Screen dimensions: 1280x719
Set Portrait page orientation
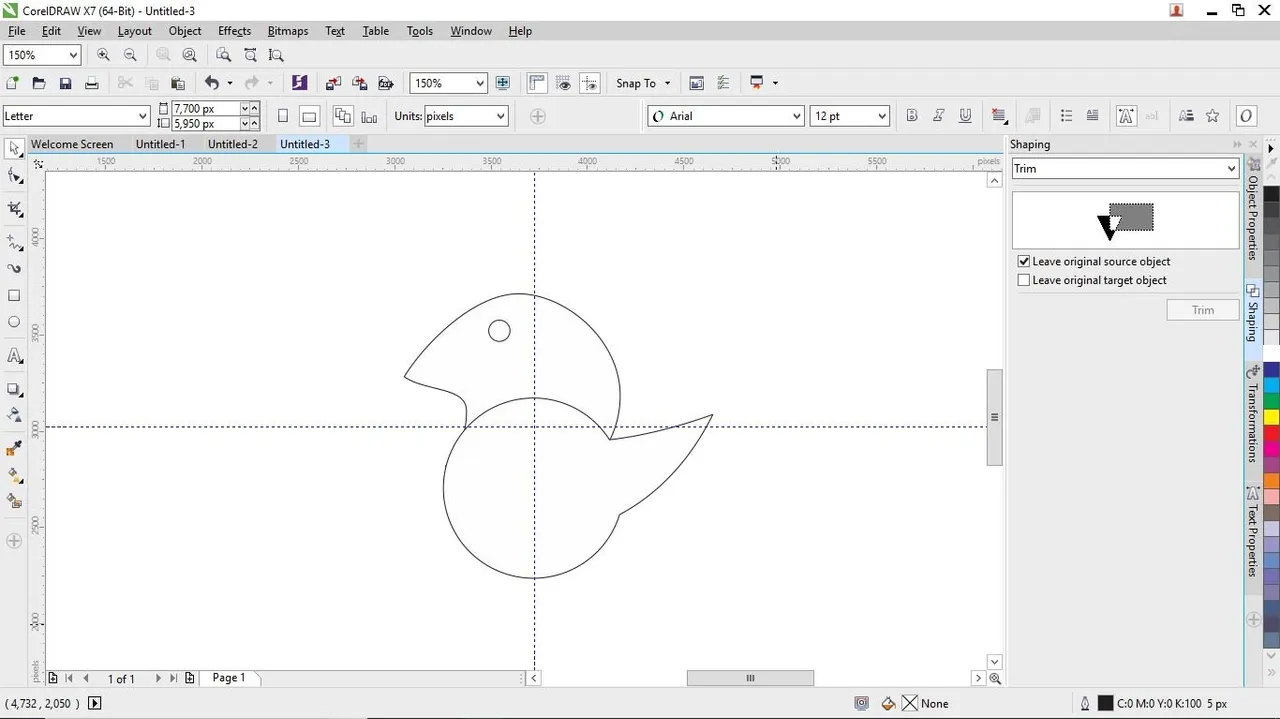pyautogui.click(x=283, y=116)
